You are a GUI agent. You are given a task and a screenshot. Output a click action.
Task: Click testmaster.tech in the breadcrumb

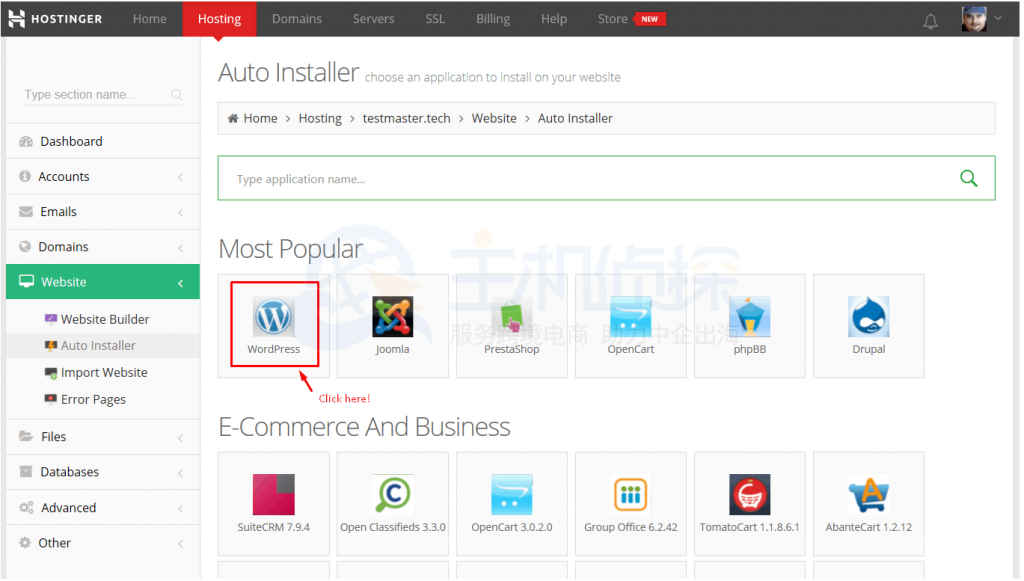[406, 117]
